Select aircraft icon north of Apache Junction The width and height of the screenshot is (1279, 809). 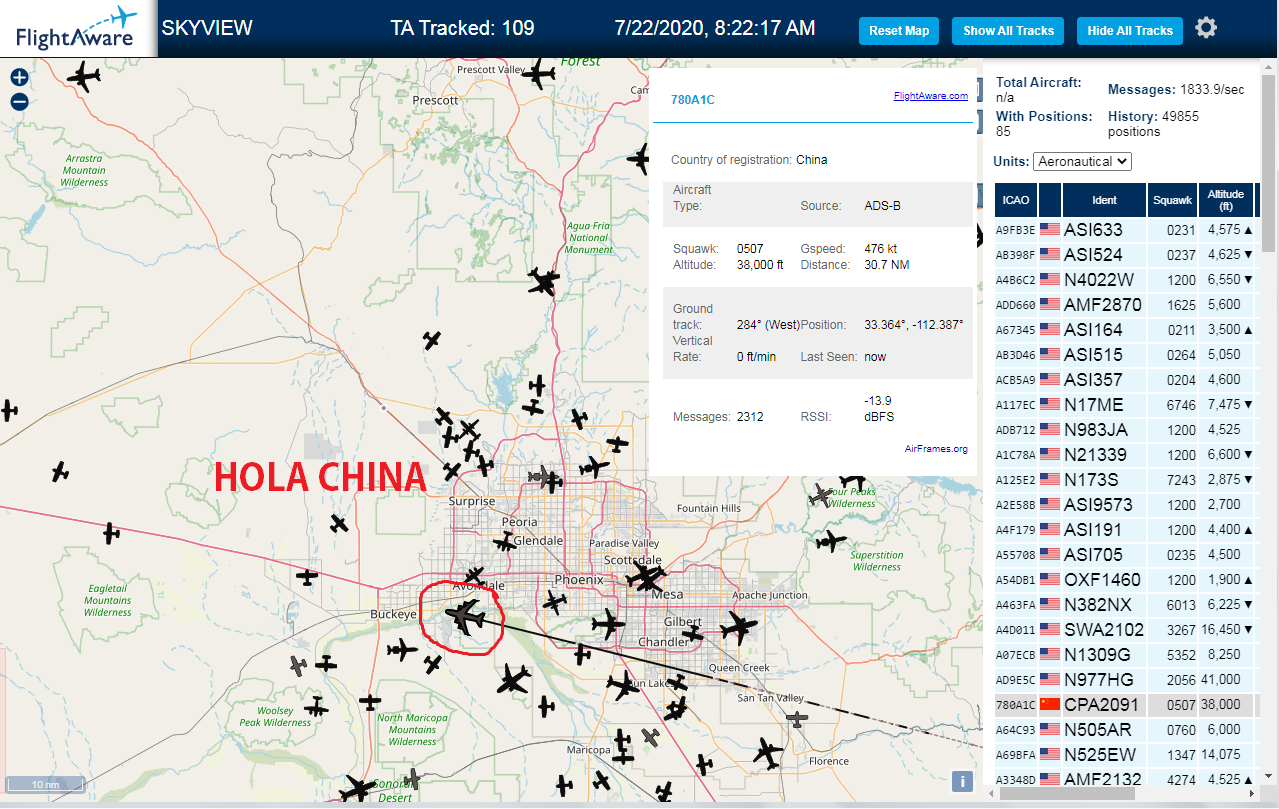[830, 541]
